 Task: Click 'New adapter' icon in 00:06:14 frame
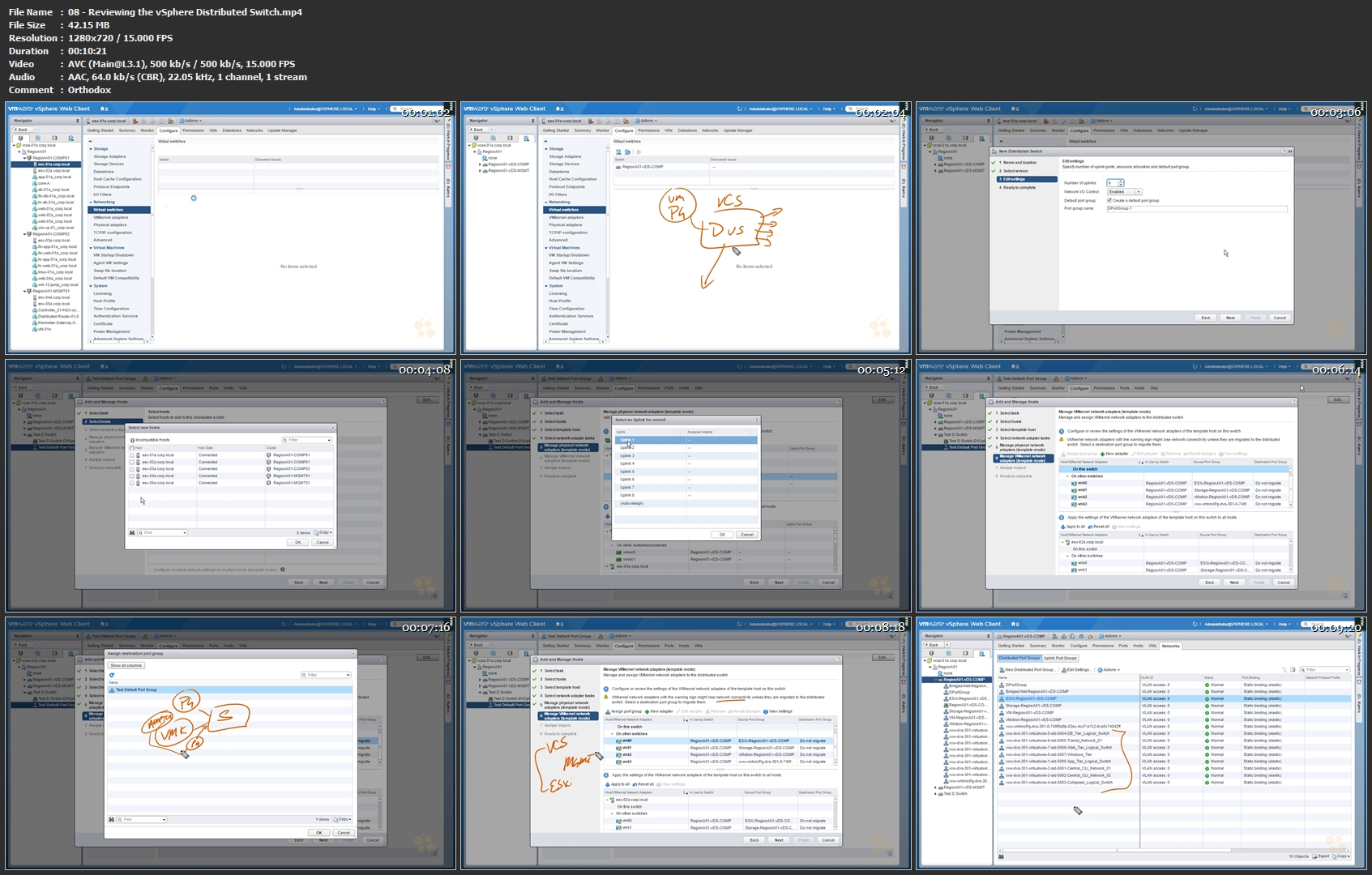tap(1102, 454)
